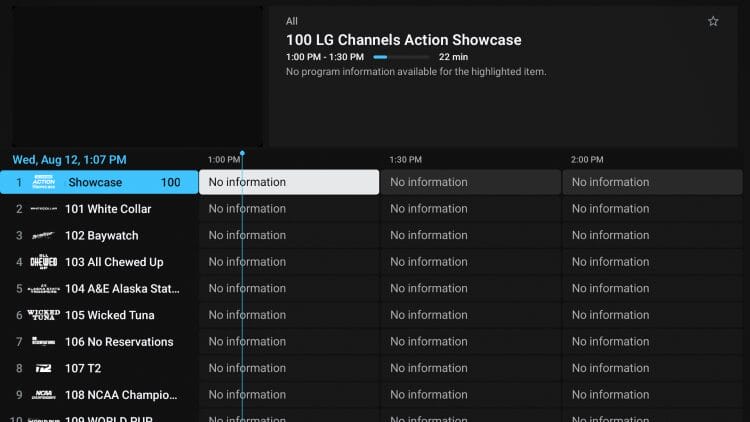Select T2 1:00 PM program slot
This screenshot has width=750, height=422.
(289, 368)
